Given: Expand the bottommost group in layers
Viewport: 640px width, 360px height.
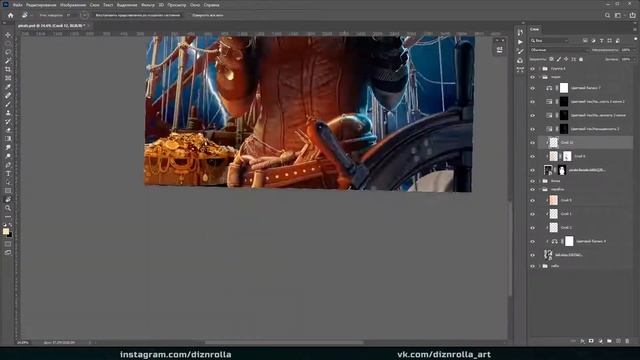Looking at the screenshot, I should point(540,266).
